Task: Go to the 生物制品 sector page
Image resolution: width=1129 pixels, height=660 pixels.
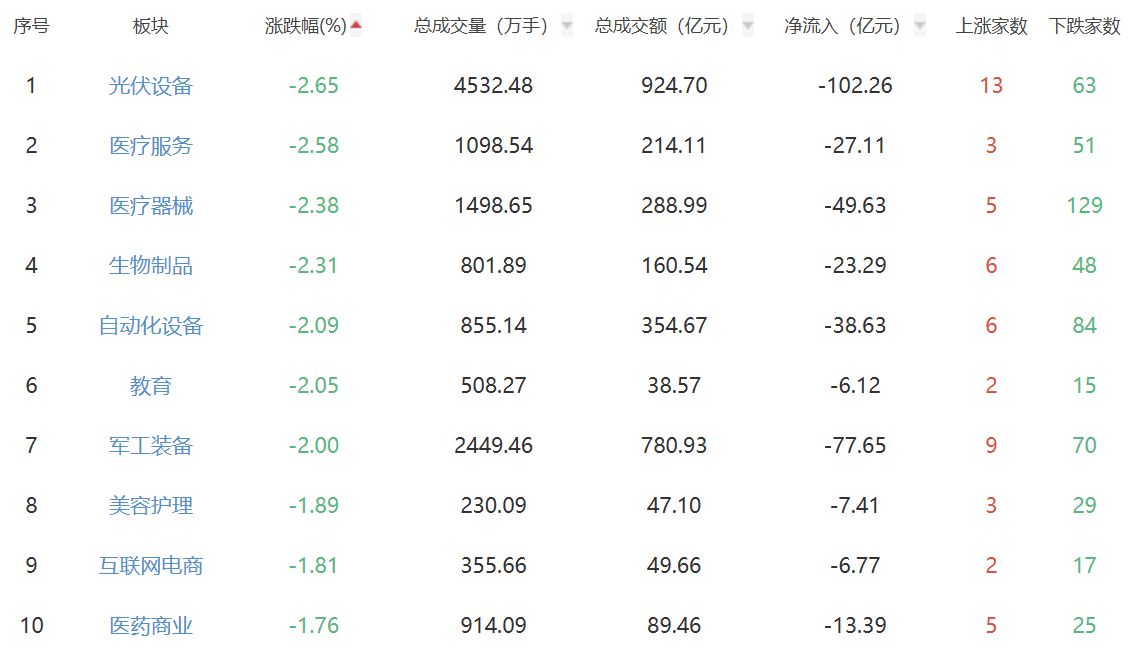Action: [150, 266]
